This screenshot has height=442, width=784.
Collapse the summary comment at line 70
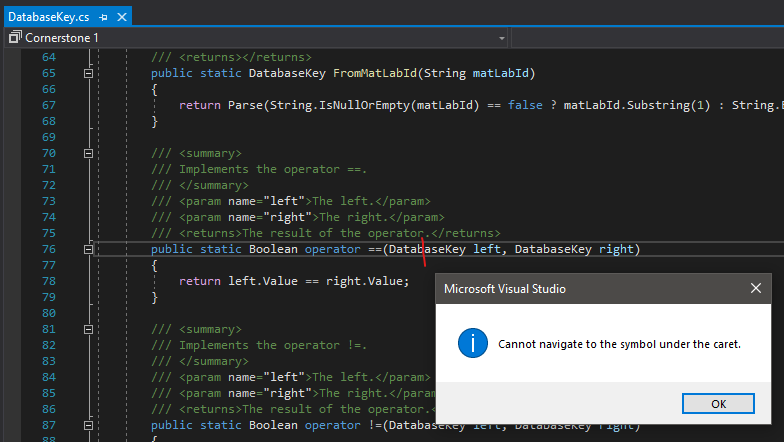tap(88, 154)
